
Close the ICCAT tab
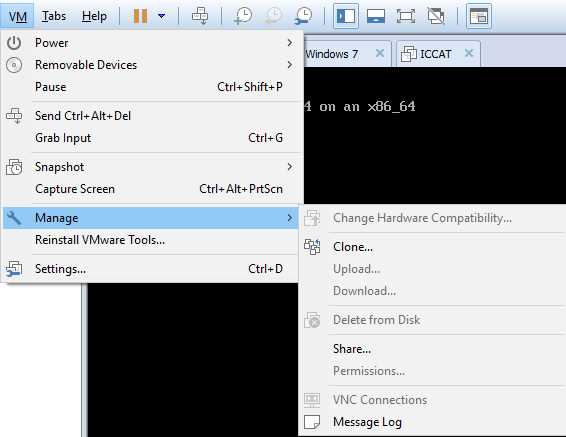click(x=469, y=53)
